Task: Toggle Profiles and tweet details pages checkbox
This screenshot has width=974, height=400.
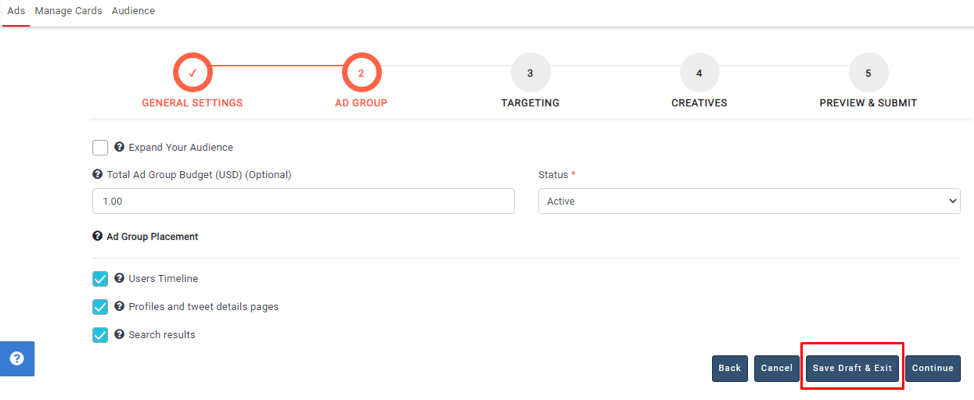Action: pos(100,307)
